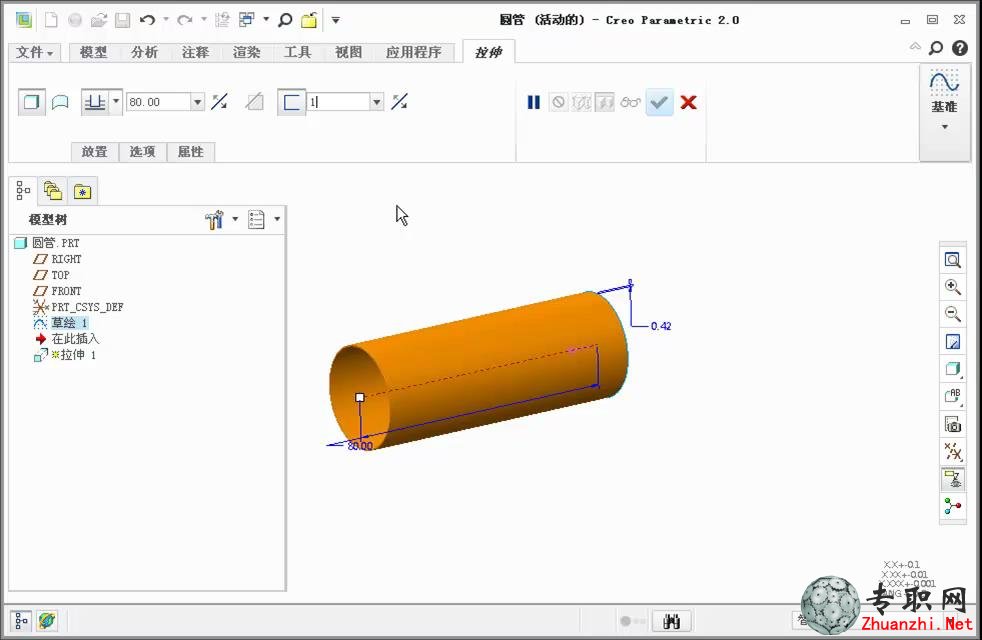
Task: Click the Regenerate model icon
Action: point(222,20)
